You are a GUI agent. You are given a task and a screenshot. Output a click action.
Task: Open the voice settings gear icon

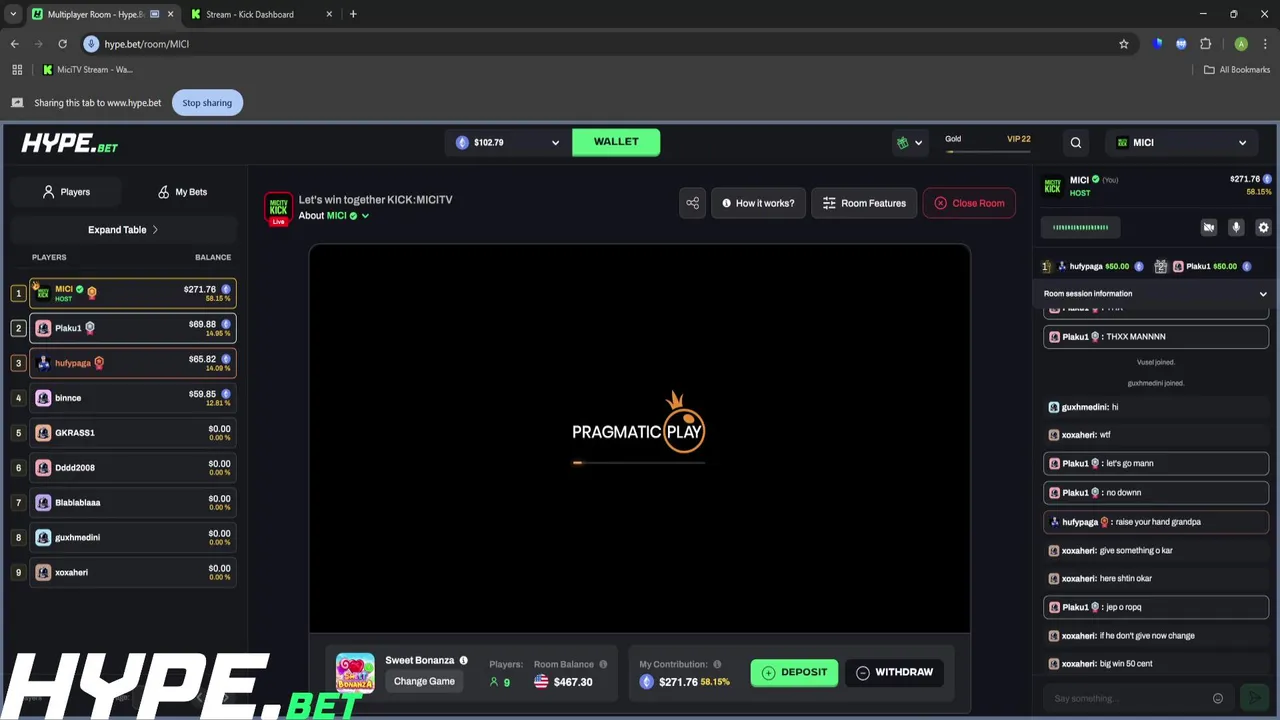[x=1263, y=228]
